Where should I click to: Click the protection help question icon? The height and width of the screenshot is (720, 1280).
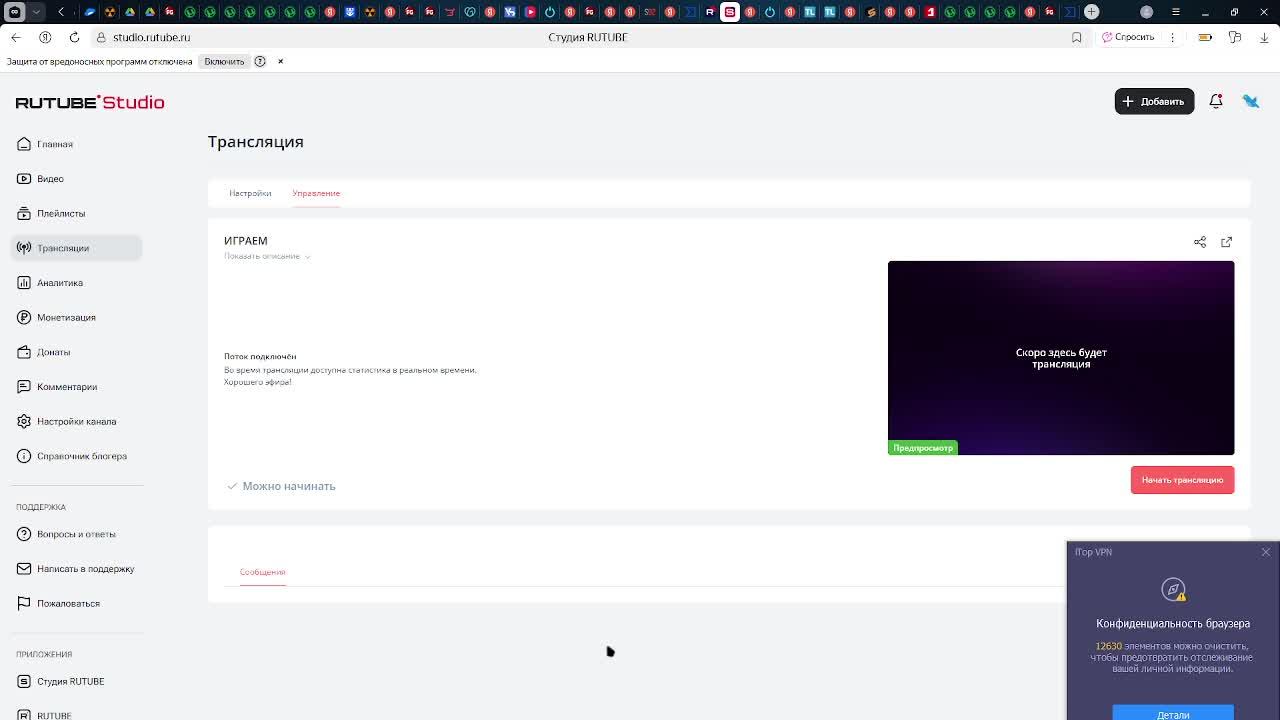tap(260, 61)
